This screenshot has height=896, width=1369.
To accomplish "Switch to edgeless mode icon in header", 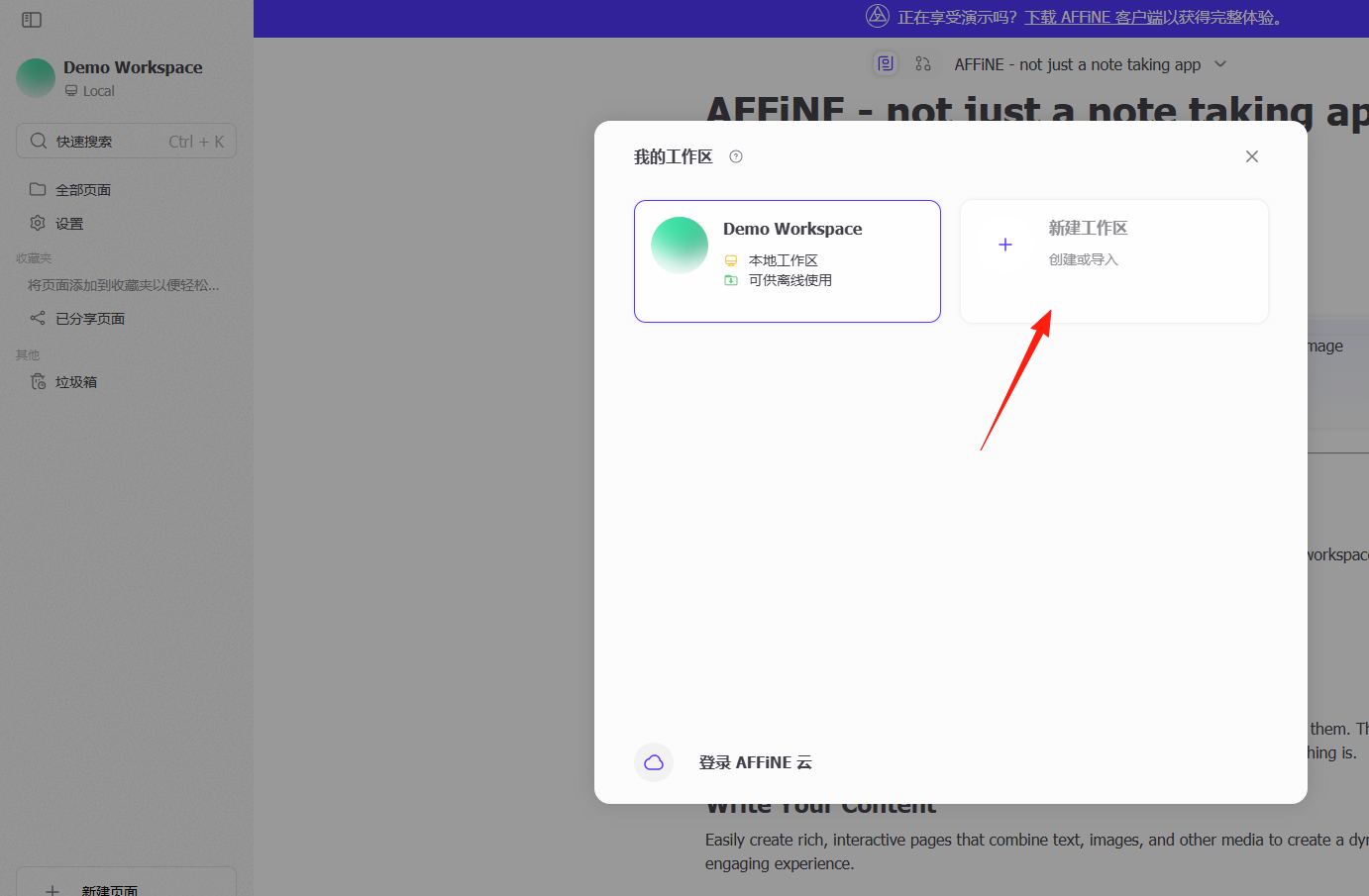I will point(923,64).
